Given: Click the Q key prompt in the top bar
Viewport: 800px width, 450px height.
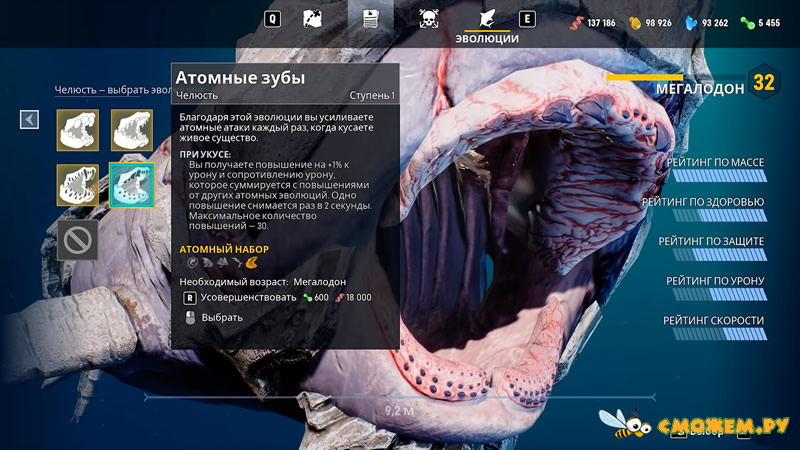Looking at the screenshot, I should pos(272,19).
